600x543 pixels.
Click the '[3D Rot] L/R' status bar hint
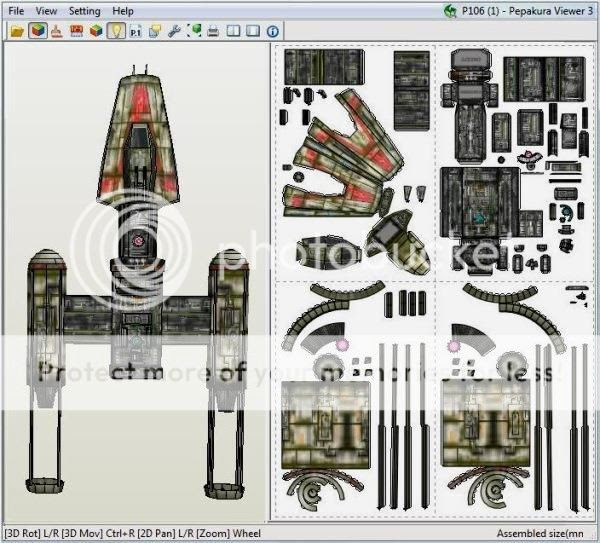tap(32, 533)
